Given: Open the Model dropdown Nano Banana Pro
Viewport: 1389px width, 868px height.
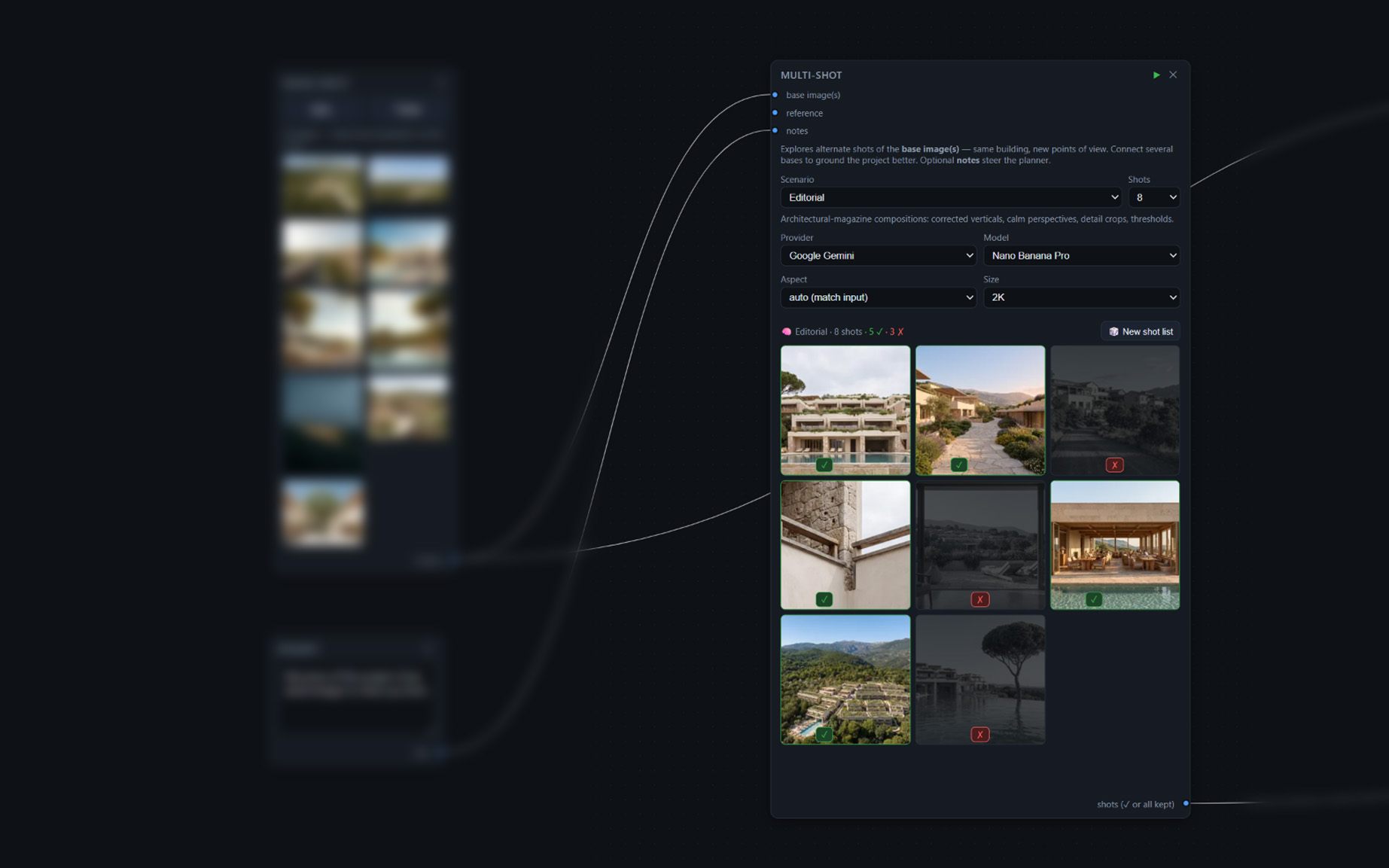Looking at the screenshot, I should click(1081, 255).
